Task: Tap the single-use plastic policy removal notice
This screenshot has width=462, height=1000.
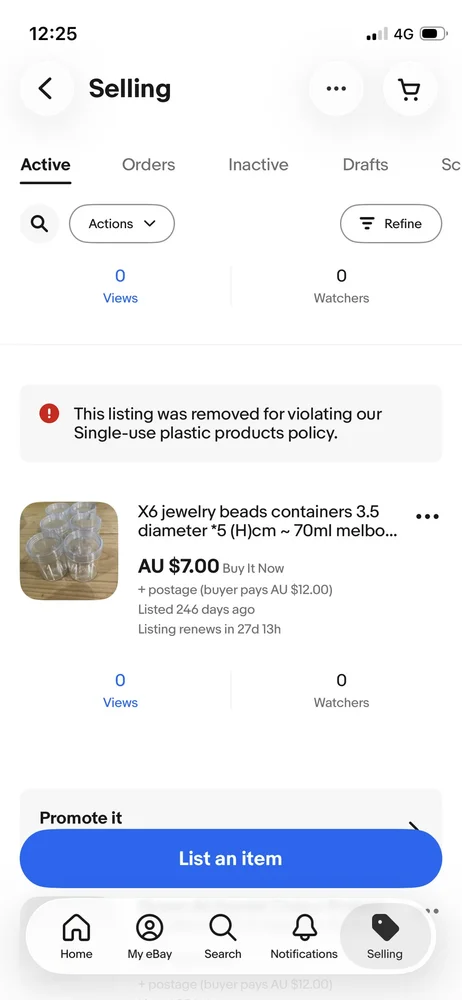Action: 231,423
